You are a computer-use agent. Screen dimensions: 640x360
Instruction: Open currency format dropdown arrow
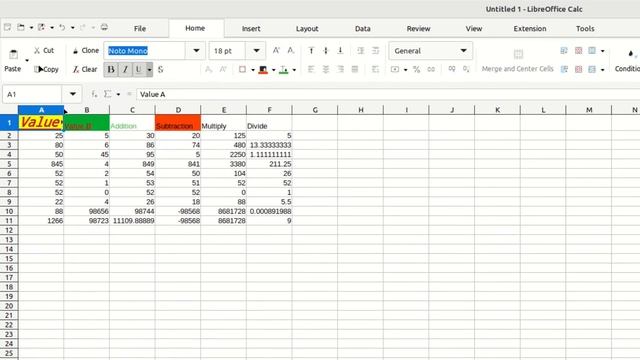pos(405,70)
